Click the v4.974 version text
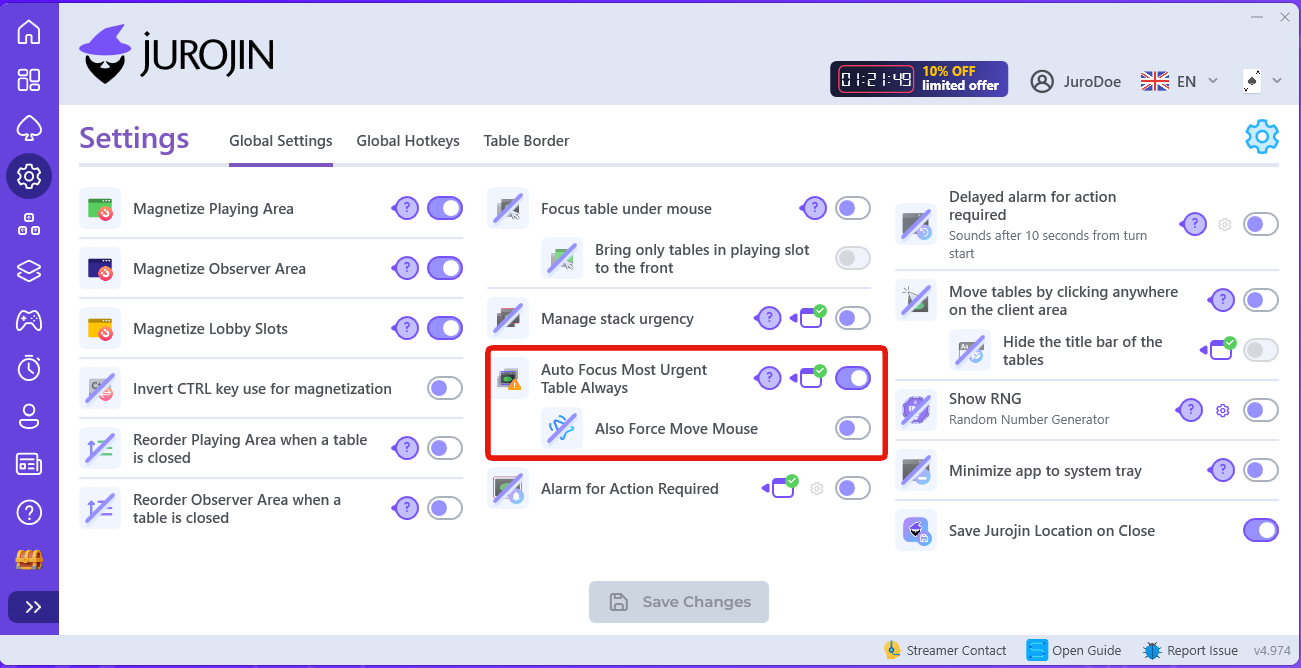The width and height of the screenshot is (1301, 668). [1272, 650]
